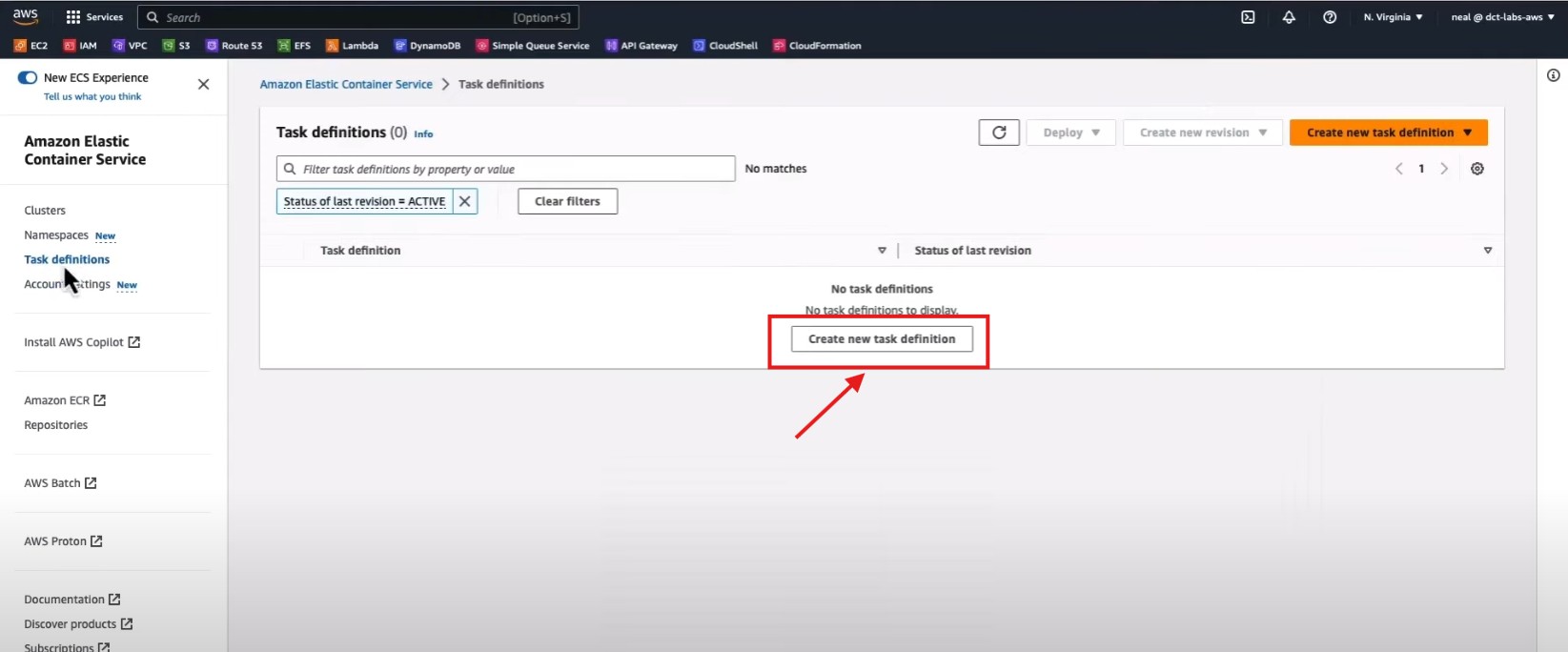The image size is (1568, 652).
Task: Select Clusters in the sidebar
Action: 45,211
